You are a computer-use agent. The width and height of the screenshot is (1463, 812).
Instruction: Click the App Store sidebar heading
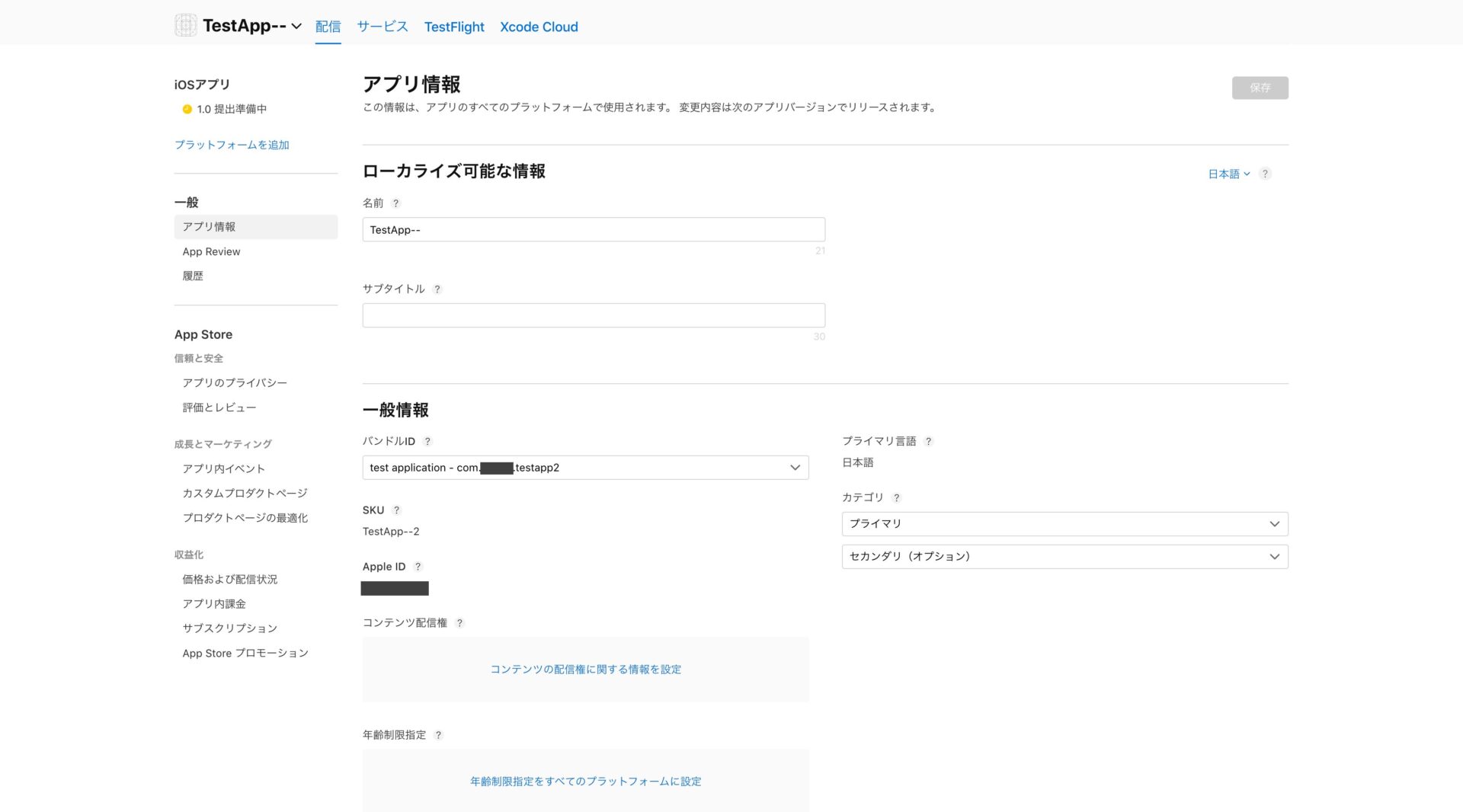coord(203,334)
